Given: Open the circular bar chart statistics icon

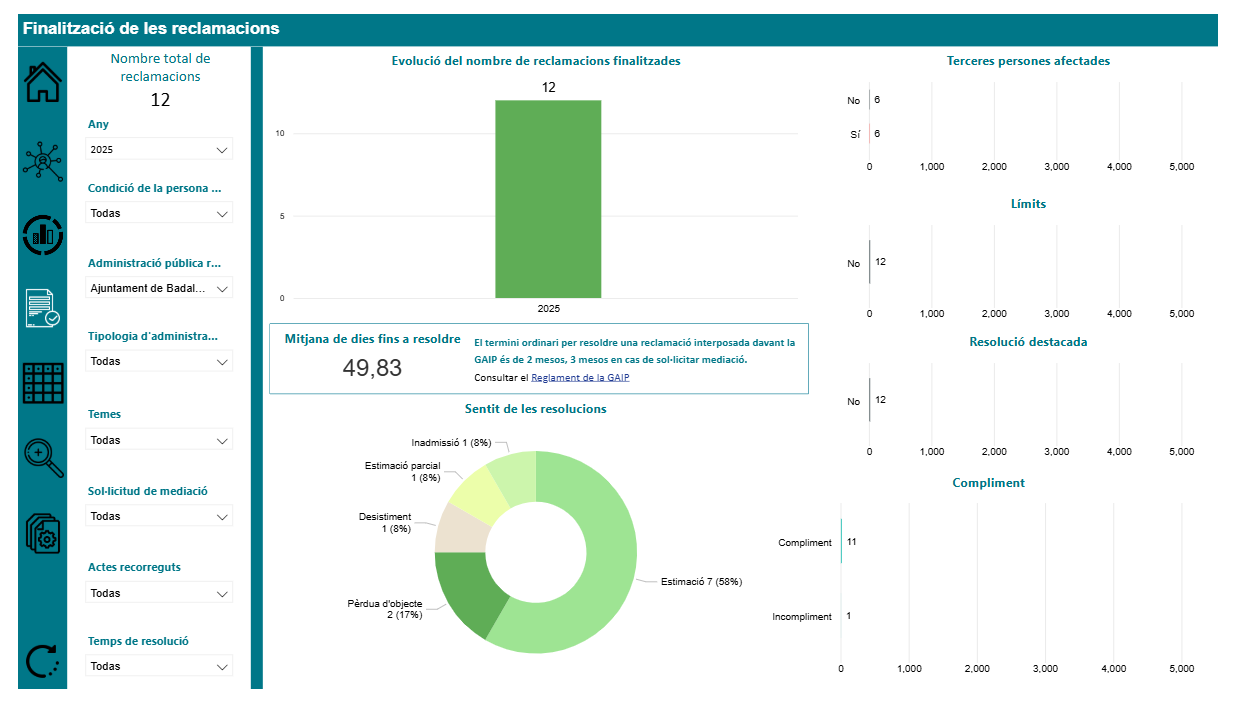Looking at the screenshot, I should 42,235.
